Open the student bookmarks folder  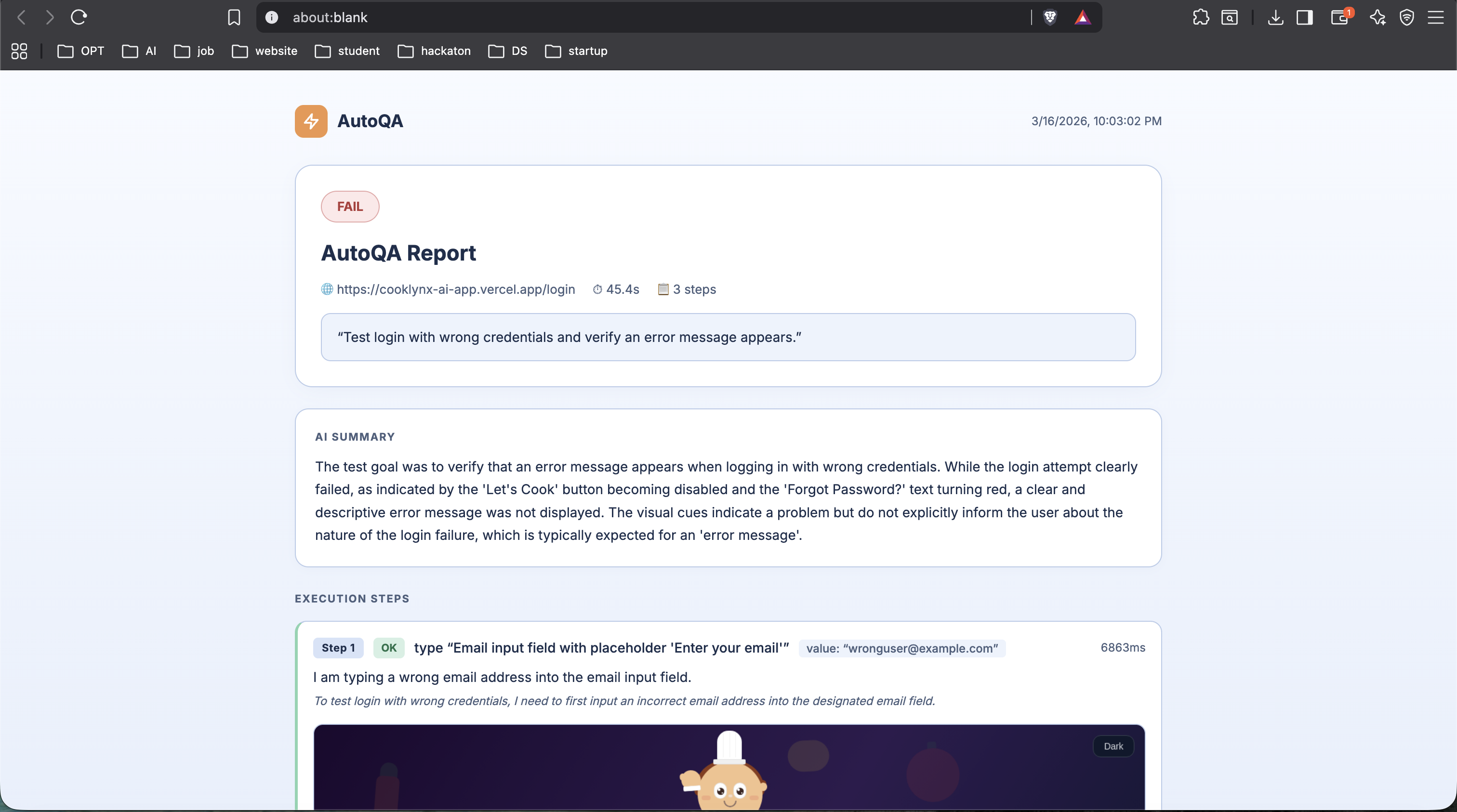click(x=347, y=51)
